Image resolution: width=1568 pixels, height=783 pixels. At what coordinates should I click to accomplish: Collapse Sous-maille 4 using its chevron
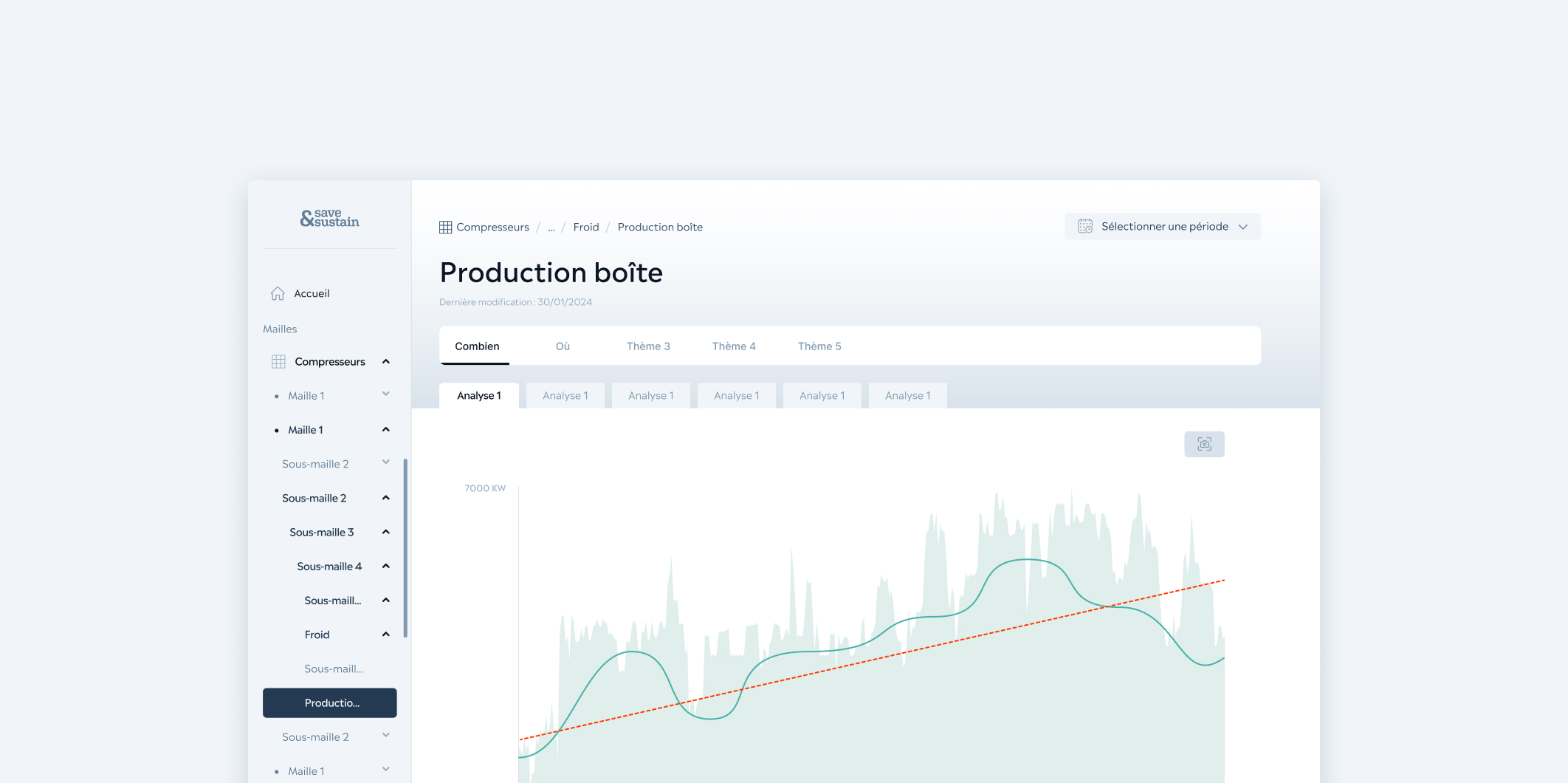385,566
